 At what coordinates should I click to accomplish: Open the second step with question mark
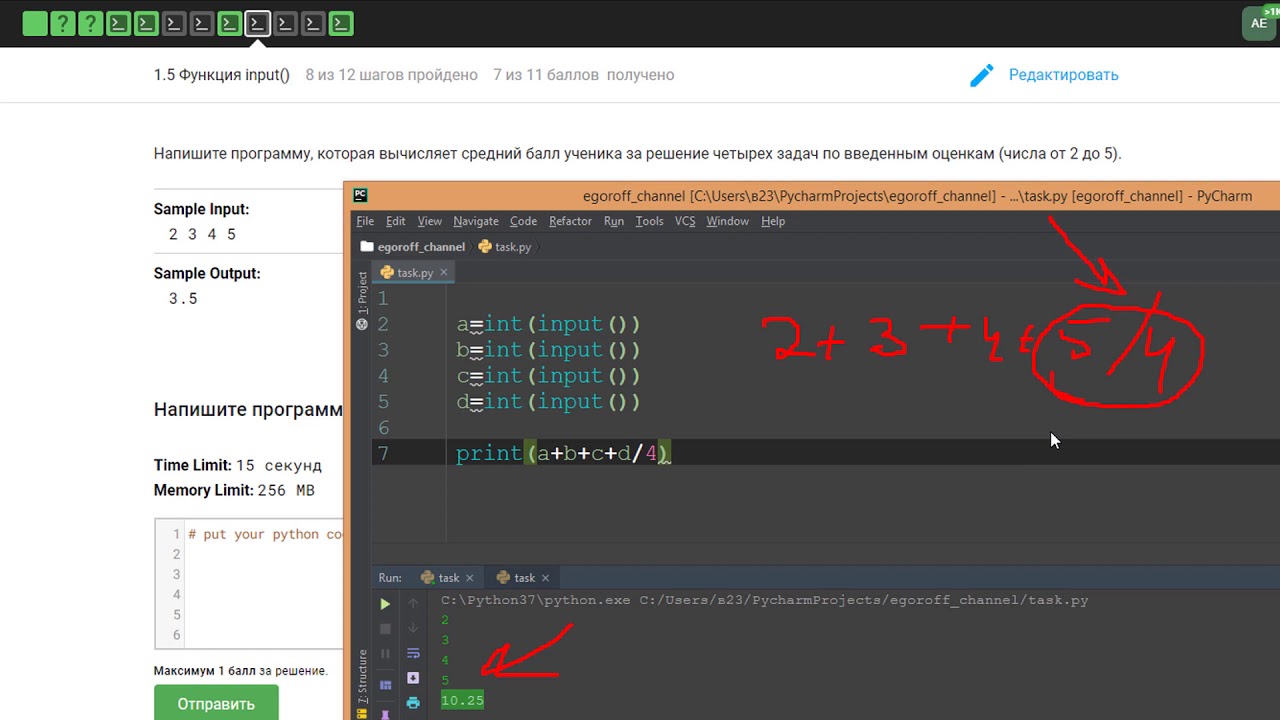coord(63,23)
